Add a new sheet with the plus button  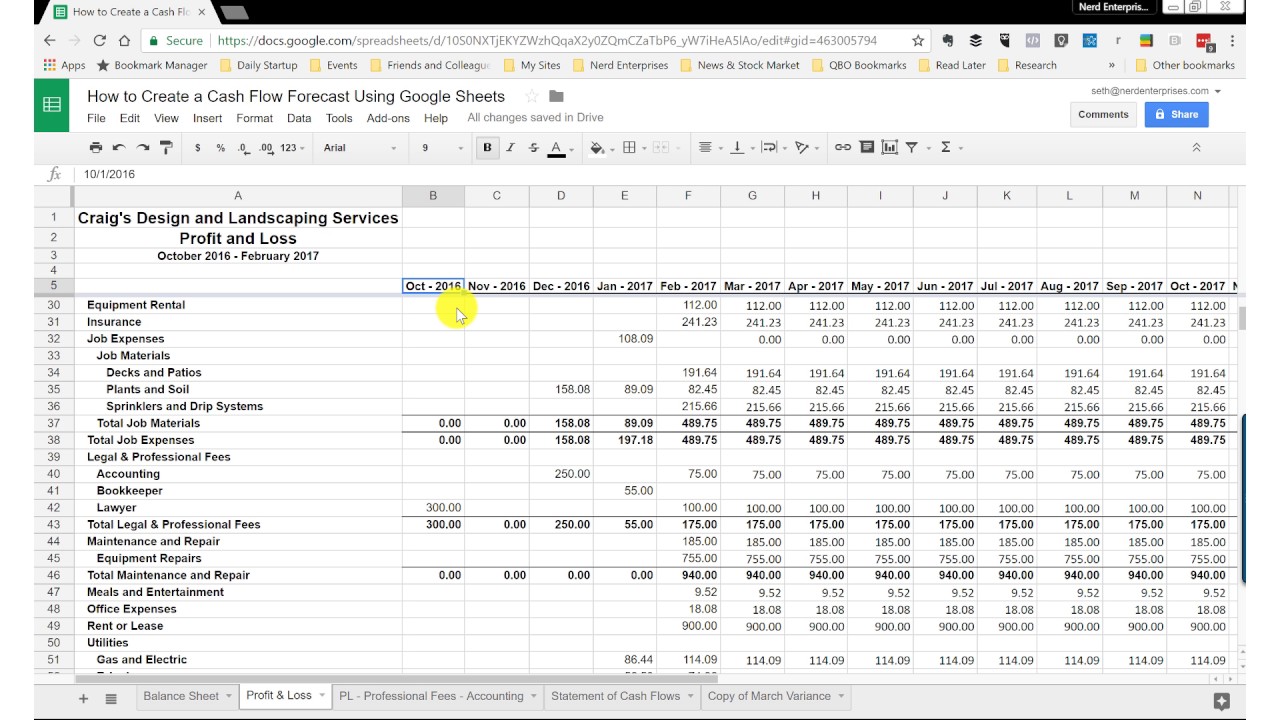click(x=83, y=698)
